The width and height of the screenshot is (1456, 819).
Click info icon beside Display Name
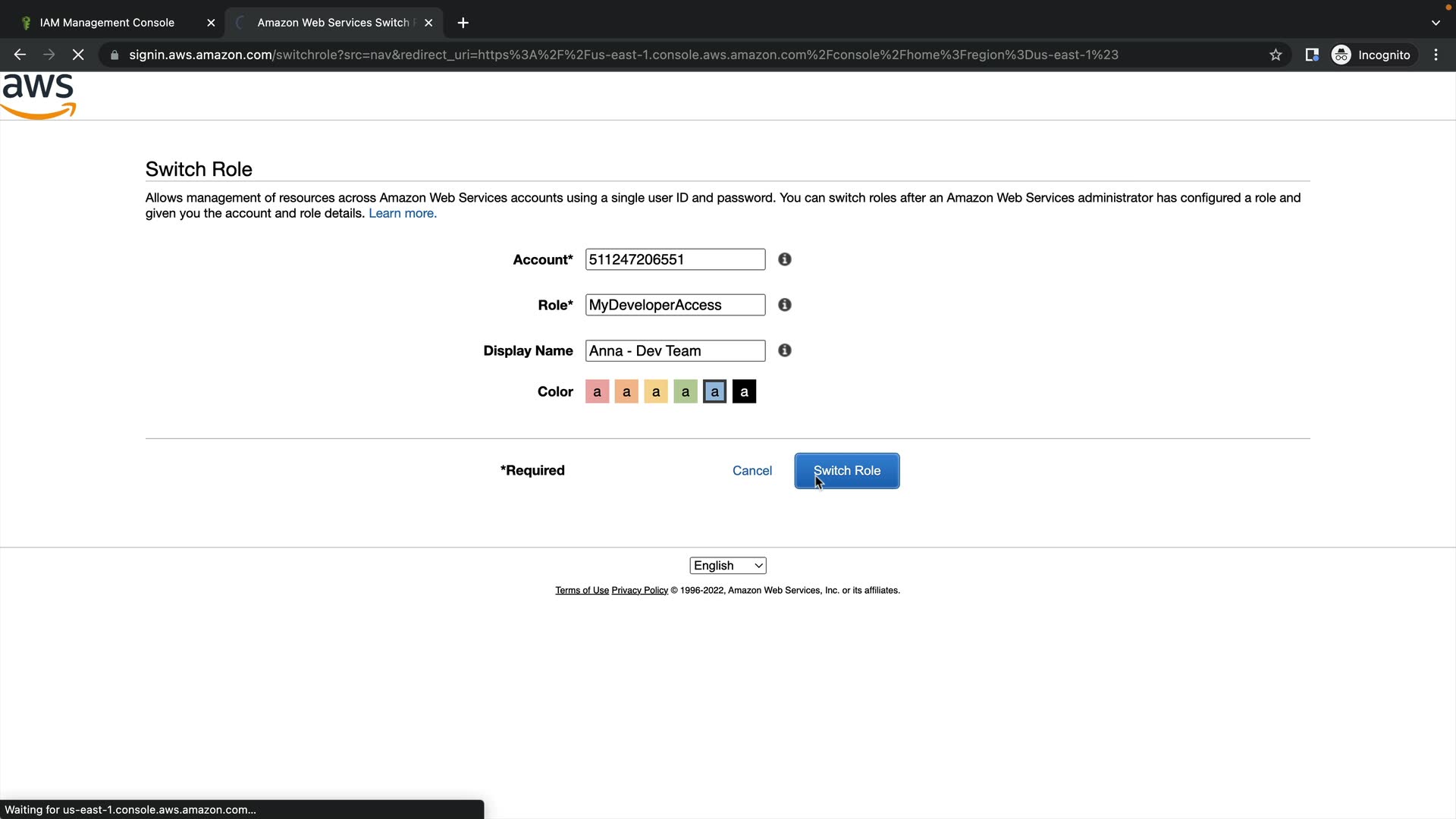coord(785,350)
